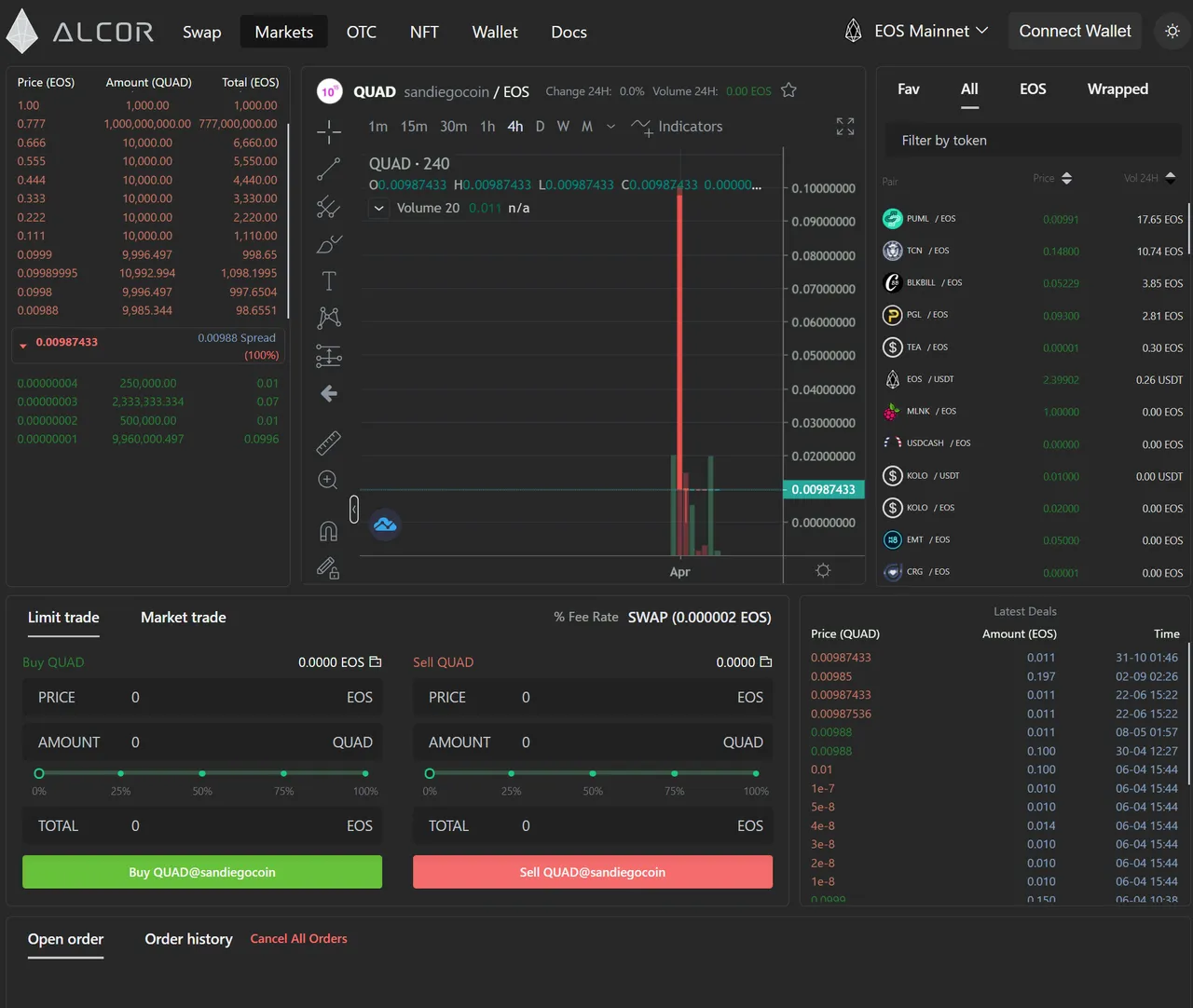Open the BLKBILL / EOS pair
Image resolution: width=1193 pixels, height=1008 pixels.
click(1033, 283)
